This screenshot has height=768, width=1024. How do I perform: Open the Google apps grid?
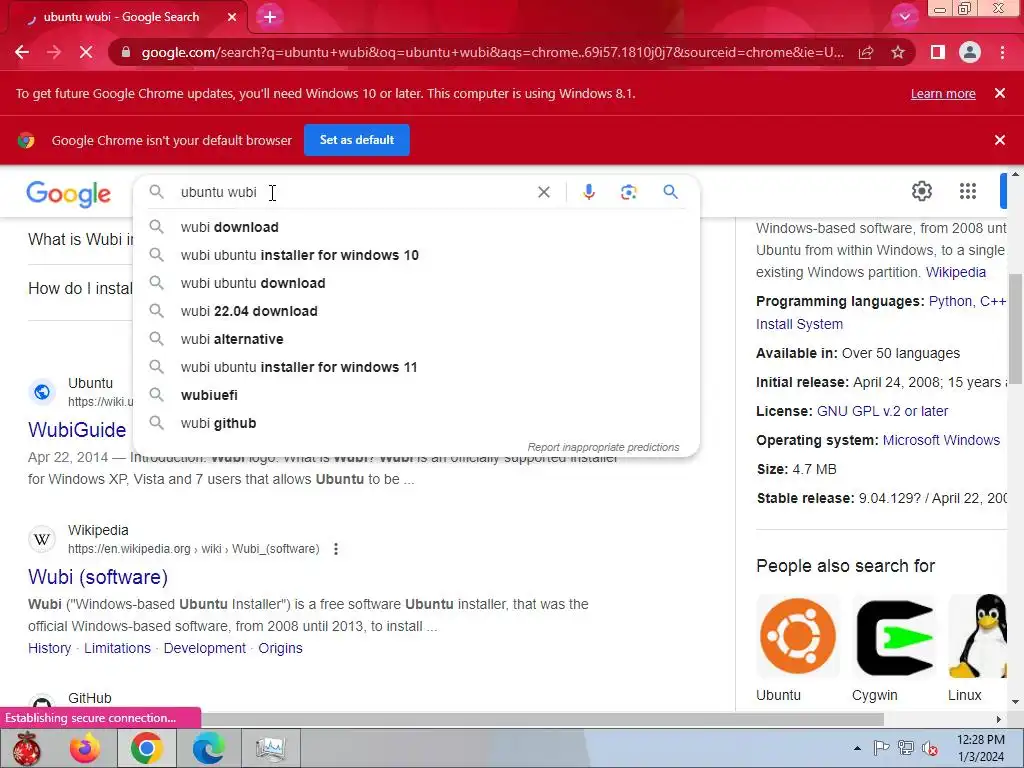coord(968,191)
